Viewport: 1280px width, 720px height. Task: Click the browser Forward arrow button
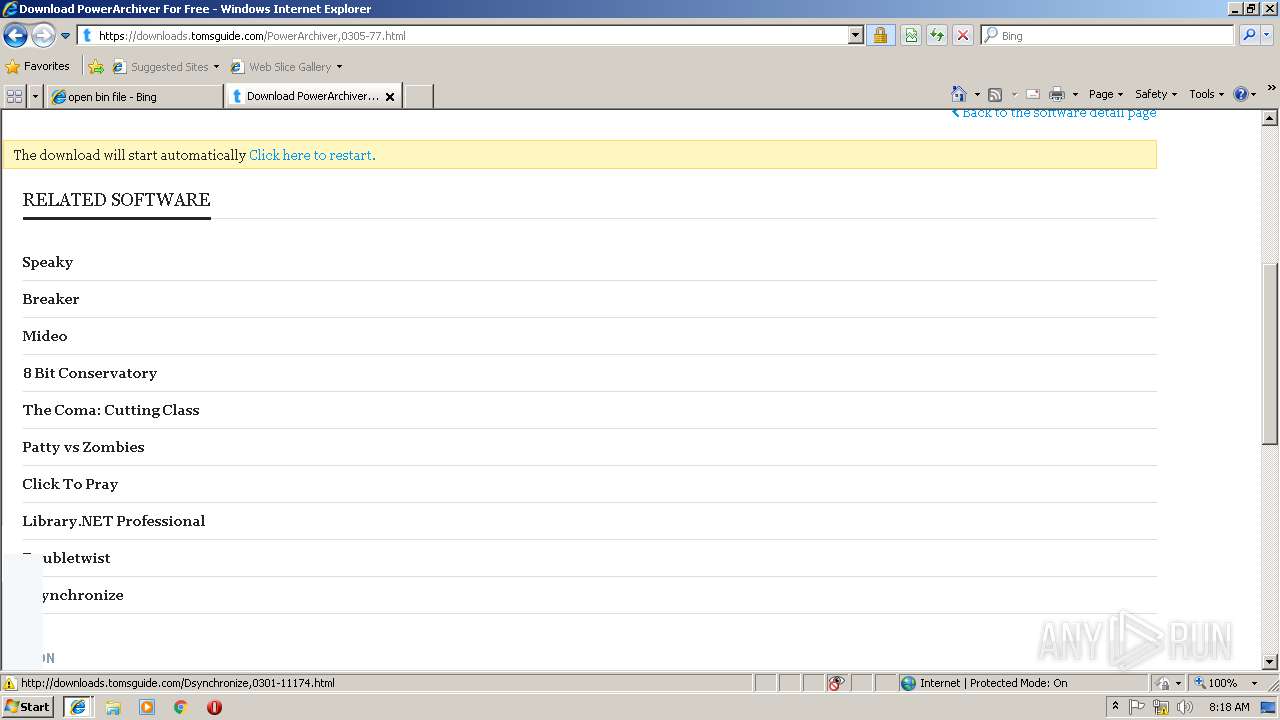43,36
